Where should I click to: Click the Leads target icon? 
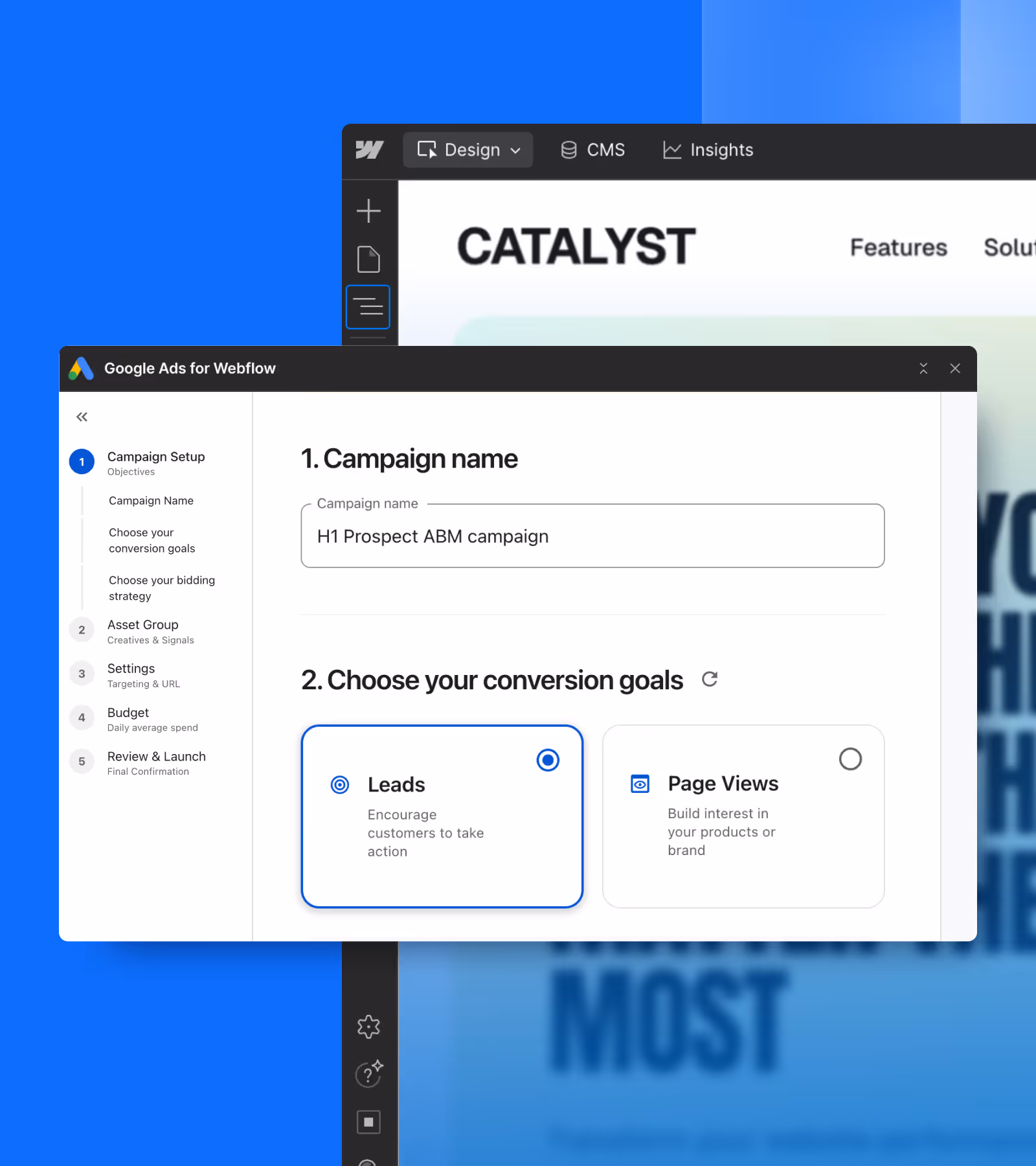(x=340, y=785)
